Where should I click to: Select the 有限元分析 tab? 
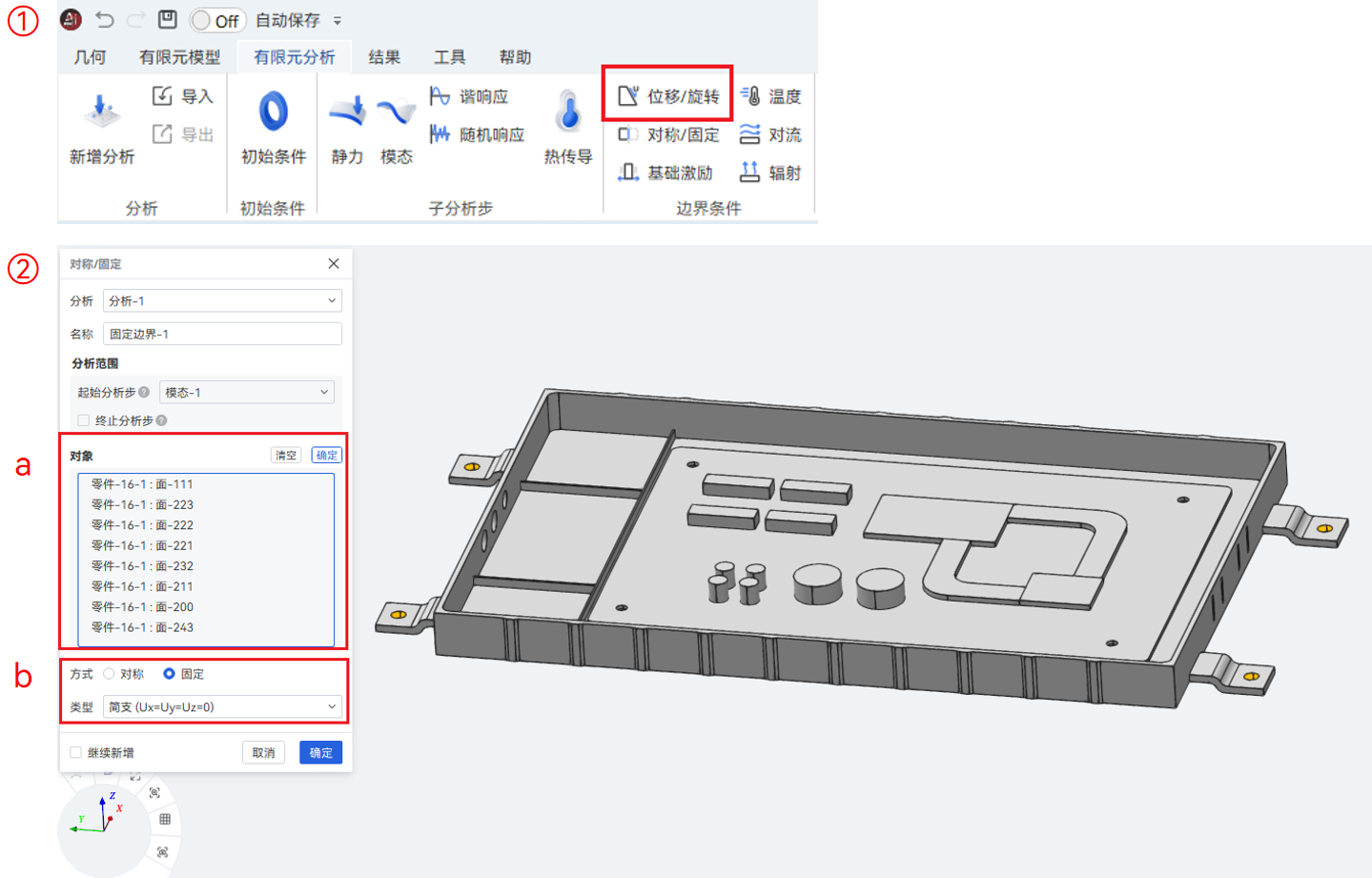[295, 57]
